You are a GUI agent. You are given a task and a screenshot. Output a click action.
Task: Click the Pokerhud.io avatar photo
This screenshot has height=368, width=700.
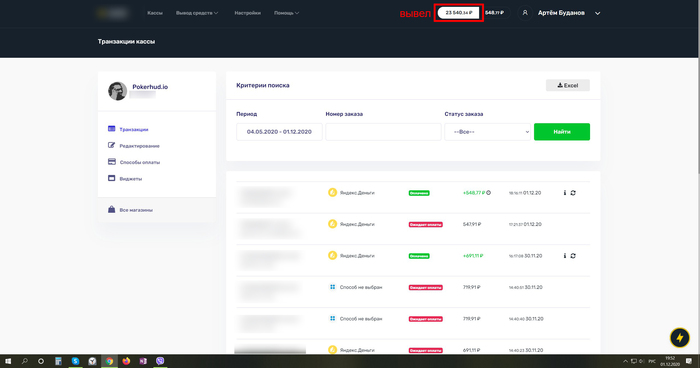[x=117, y=91]
